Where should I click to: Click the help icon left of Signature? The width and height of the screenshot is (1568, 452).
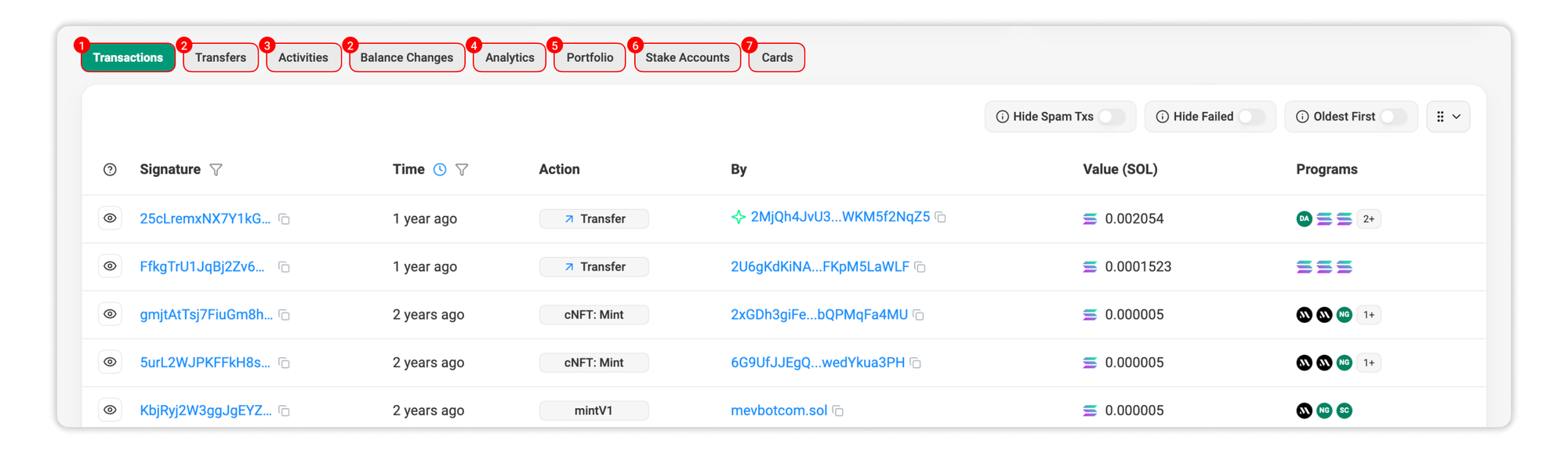coord(110,170)
